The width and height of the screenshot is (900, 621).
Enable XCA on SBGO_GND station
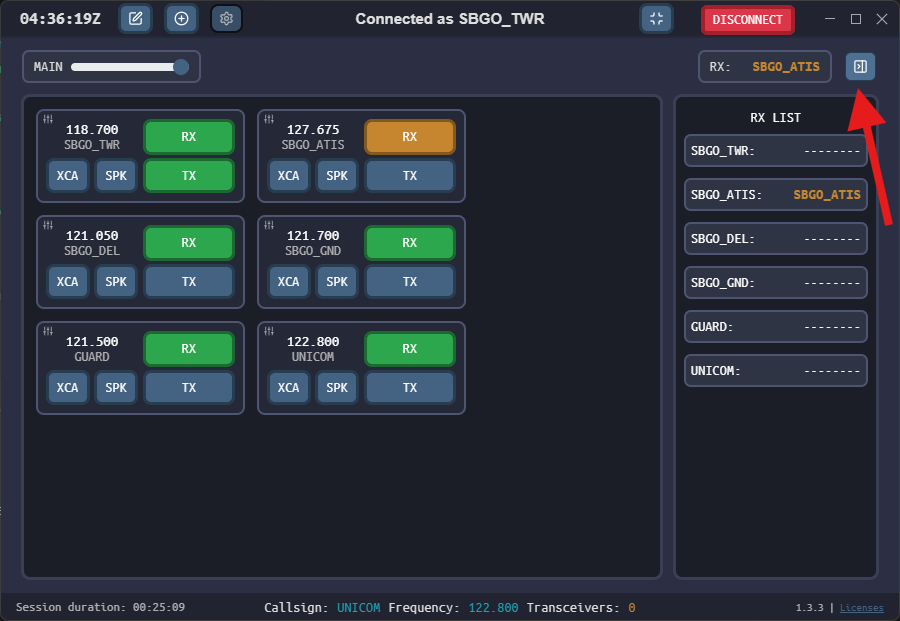[x=288, y=282]
